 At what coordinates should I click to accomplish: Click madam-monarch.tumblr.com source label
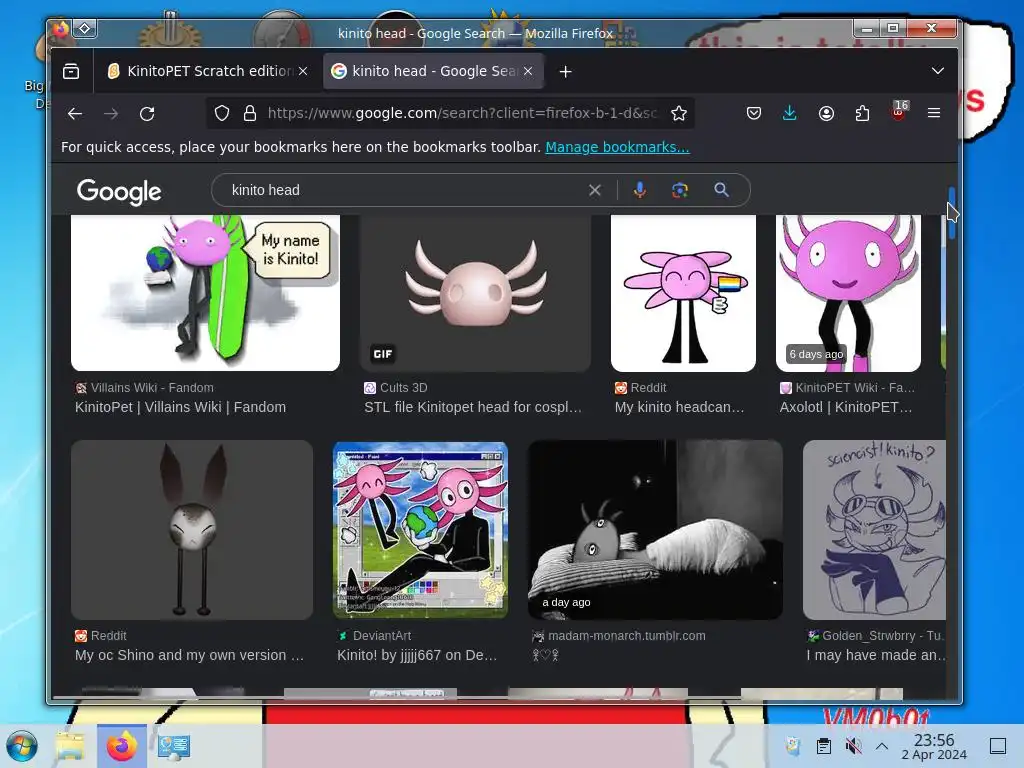click(x=626, y=635)
